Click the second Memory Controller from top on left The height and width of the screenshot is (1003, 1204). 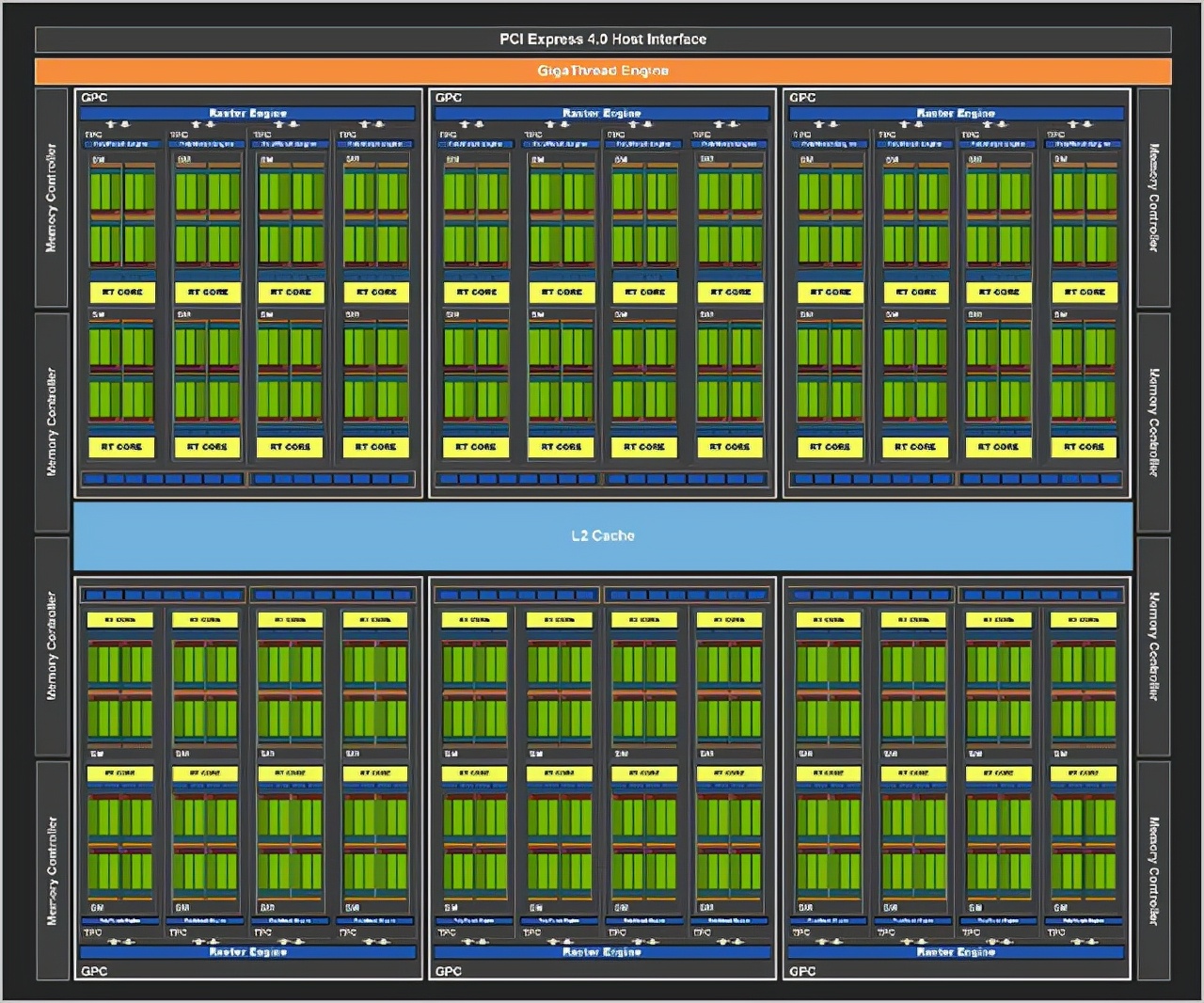click(x=52, y=422)
